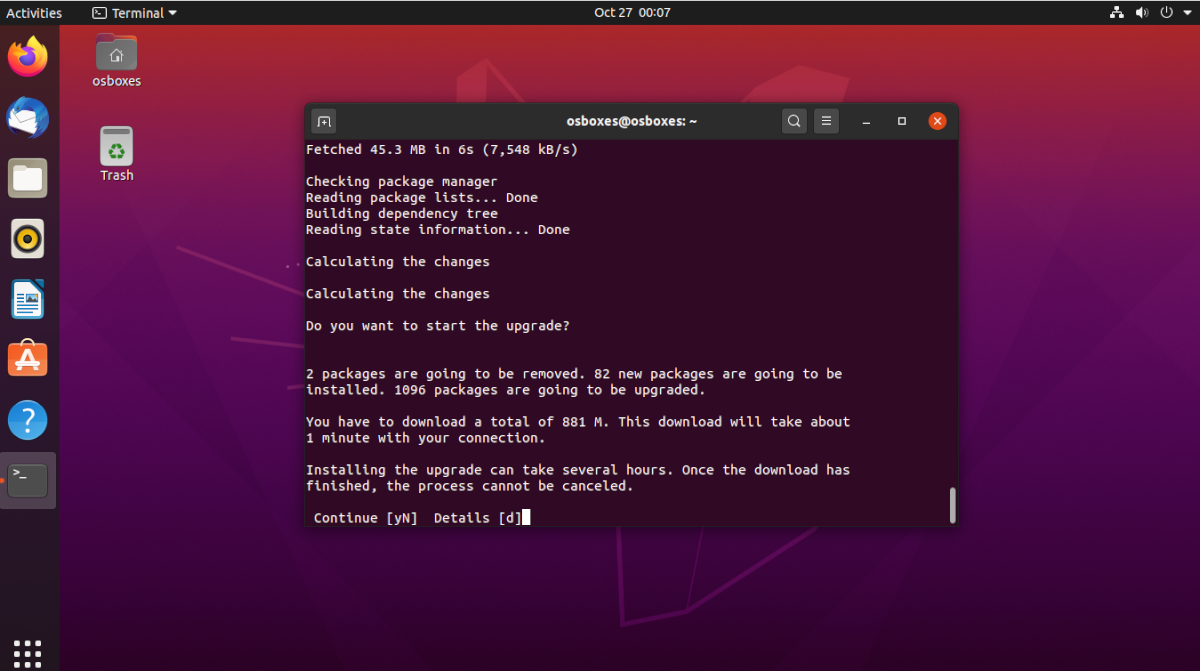
Task: Open the osboxes folder on the desktop
Action: (115, 52)
